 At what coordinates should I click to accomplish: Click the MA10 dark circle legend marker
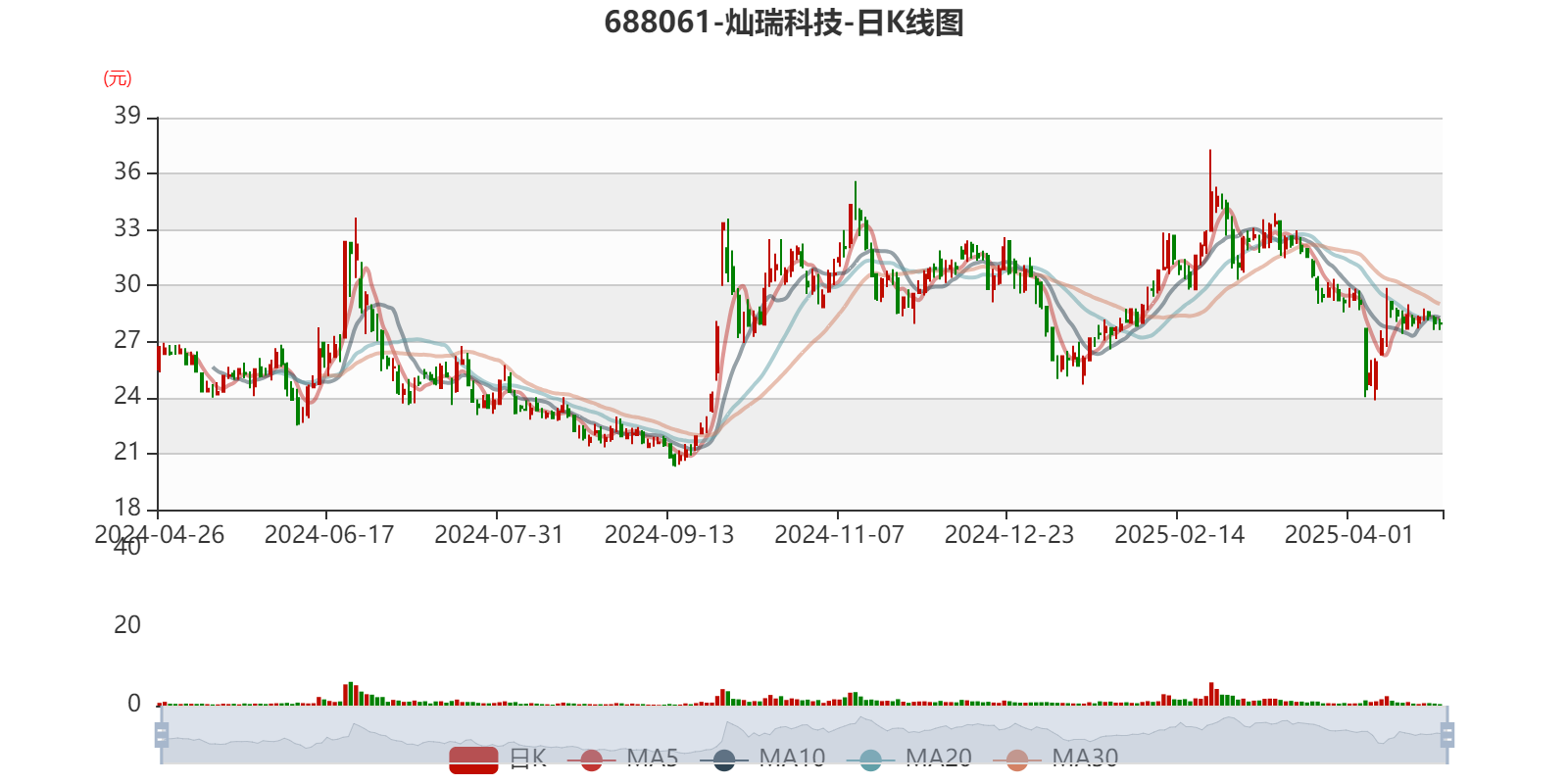[x=724, y=759]
